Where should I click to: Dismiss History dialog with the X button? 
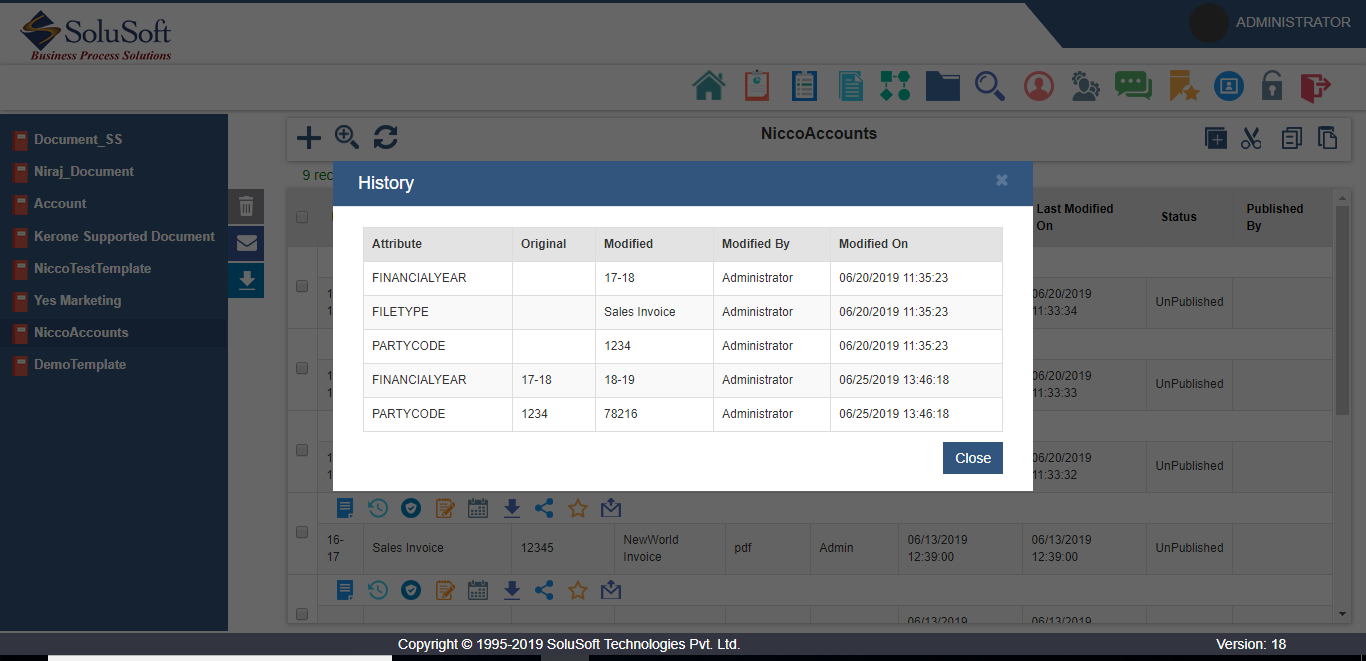click(1001, 180)
